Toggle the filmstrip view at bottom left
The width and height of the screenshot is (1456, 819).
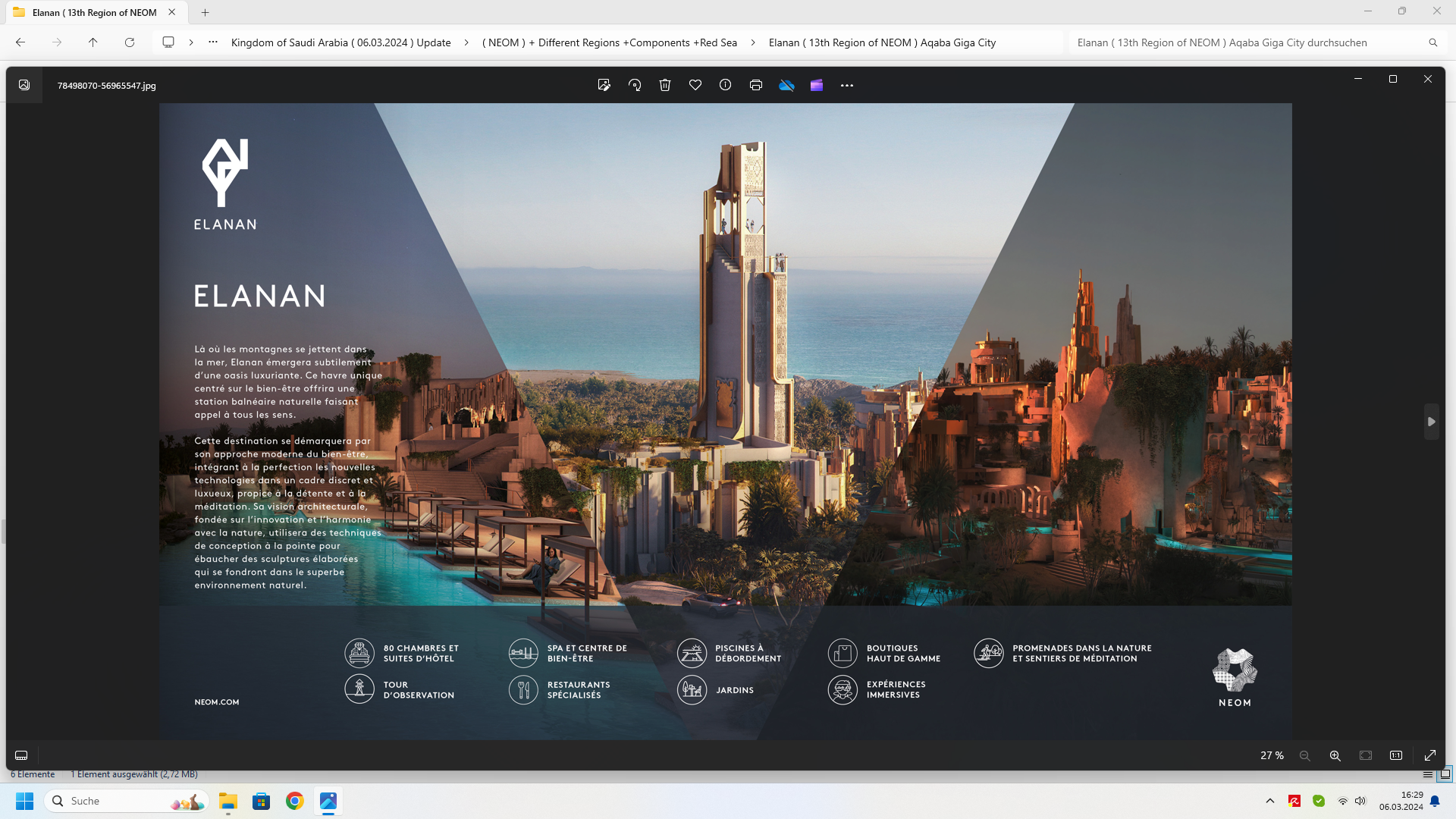point(21,755)
